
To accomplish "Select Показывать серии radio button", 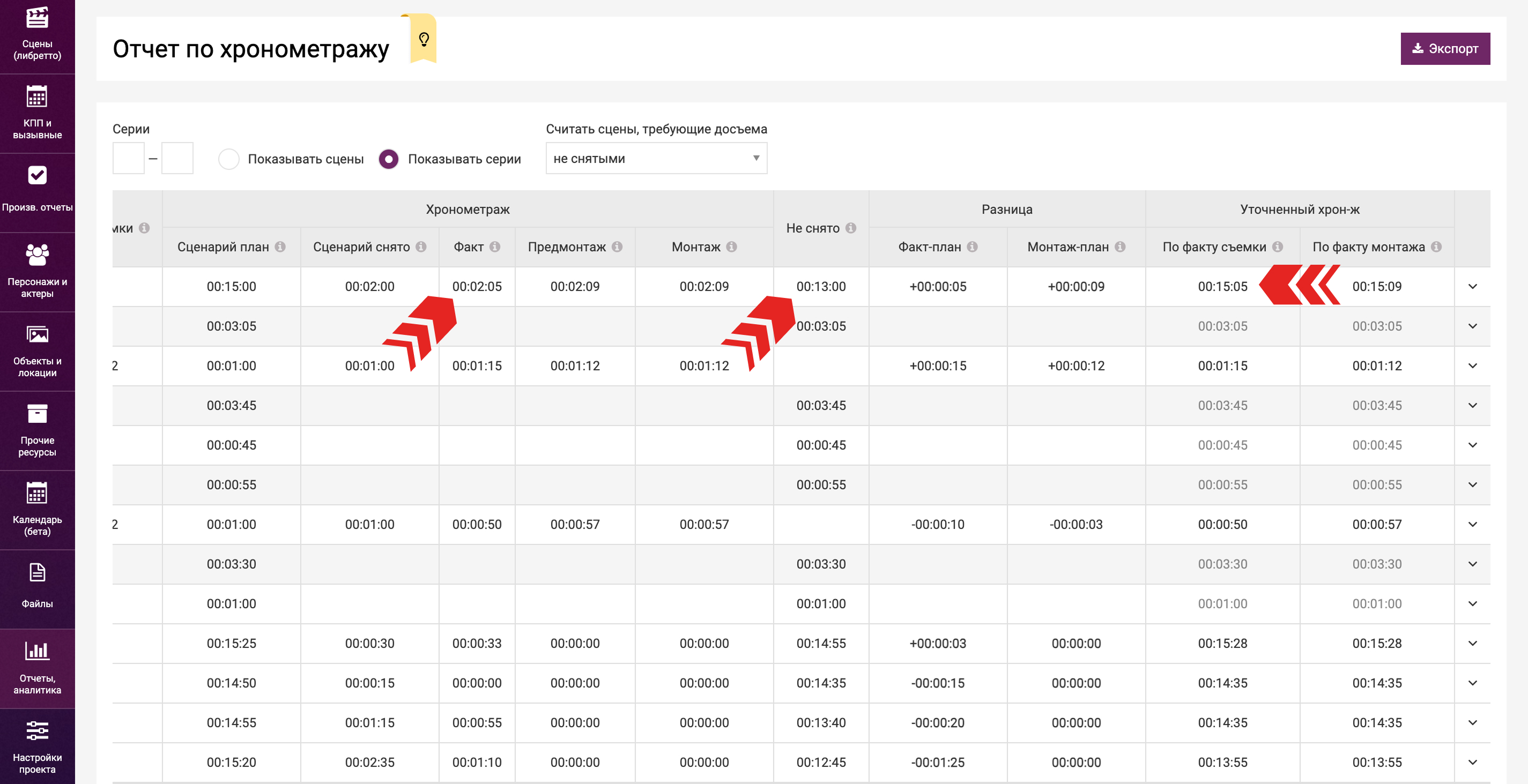I will tap(389, 159).
